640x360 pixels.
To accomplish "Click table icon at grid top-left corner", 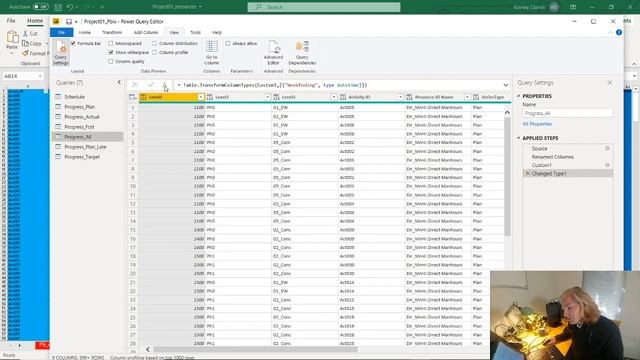I will [133, 97].
